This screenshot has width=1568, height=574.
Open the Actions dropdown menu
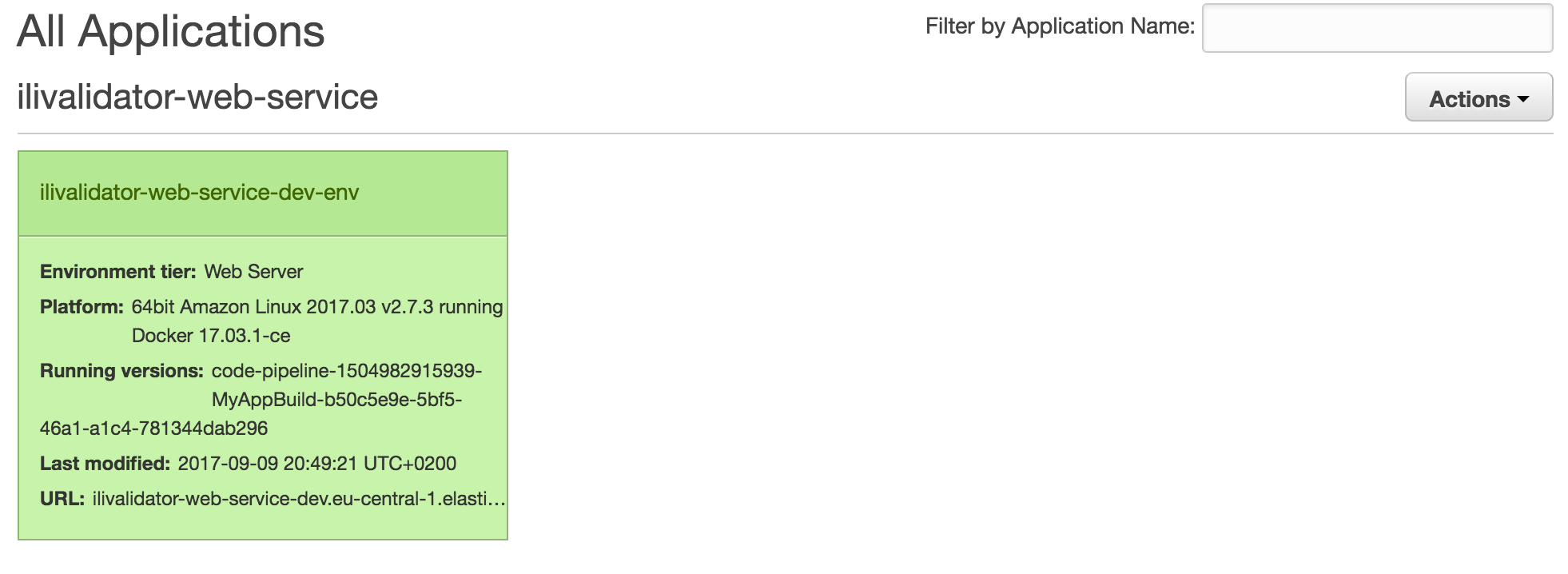click(x=1478, y=98)
